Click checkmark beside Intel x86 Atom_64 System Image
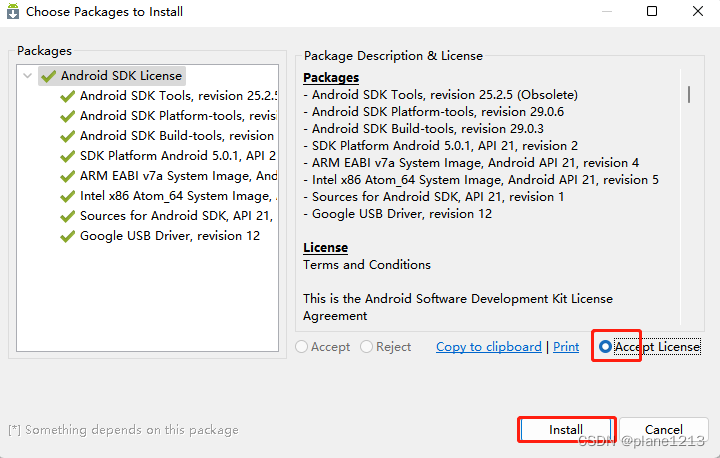 tap(68, 197)
